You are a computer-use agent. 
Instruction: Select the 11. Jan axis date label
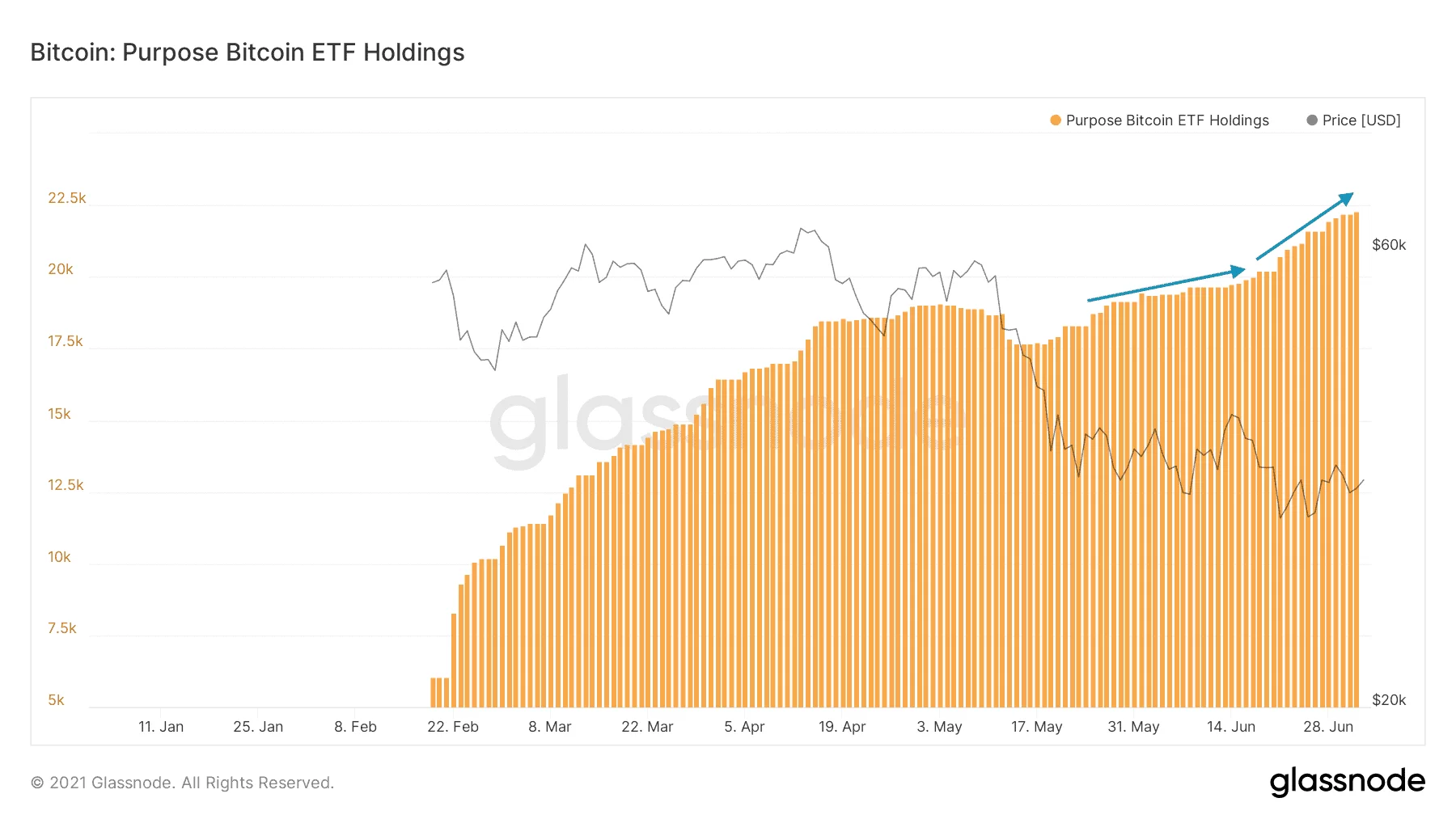coord(161,727)
